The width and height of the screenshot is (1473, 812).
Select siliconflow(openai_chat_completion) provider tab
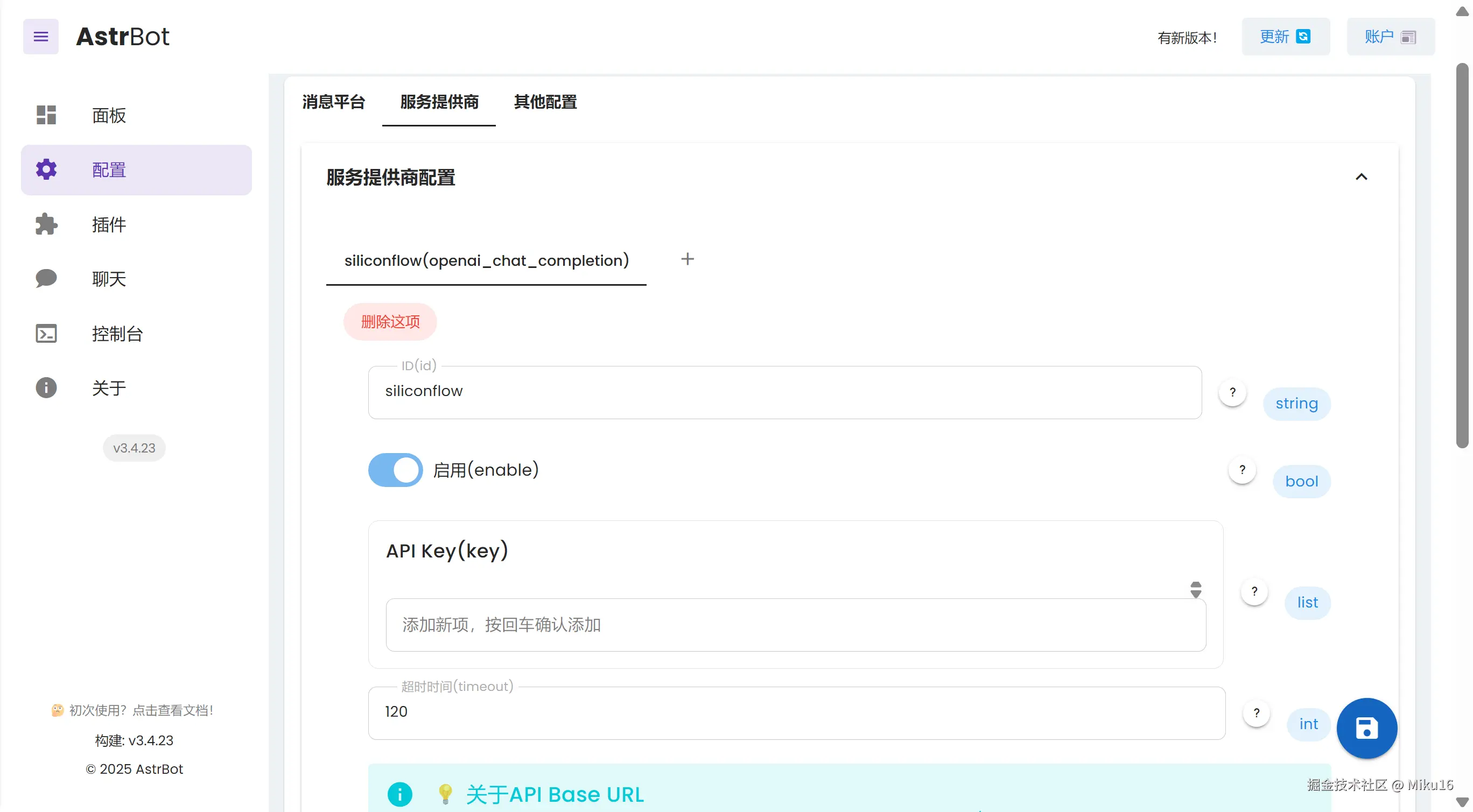click(486, 260)
